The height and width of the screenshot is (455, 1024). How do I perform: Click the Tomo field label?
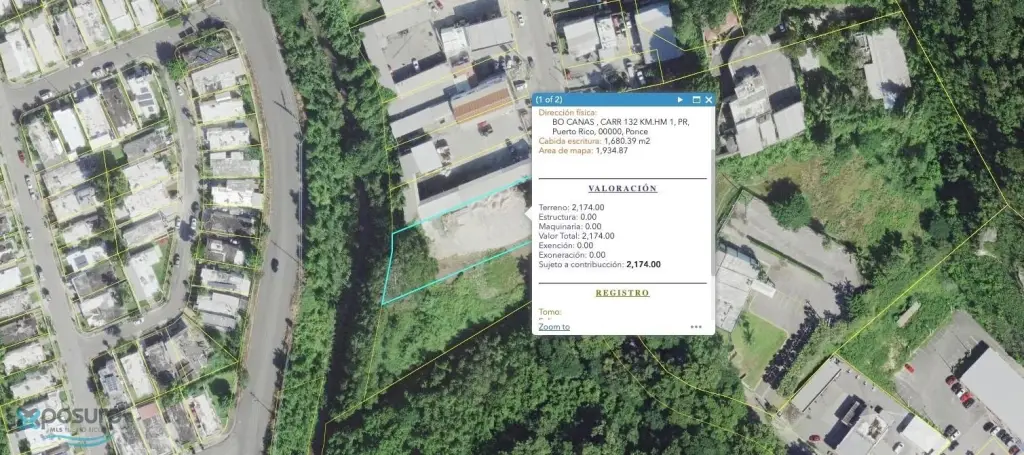(x=550, y=312)
